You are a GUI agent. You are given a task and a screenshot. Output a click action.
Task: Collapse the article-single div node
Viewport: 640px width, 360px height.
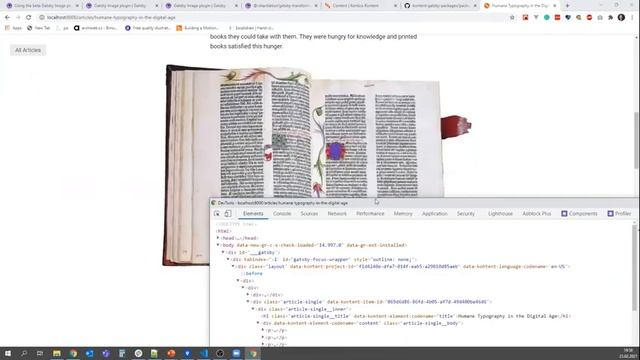[x=248, y=302]
